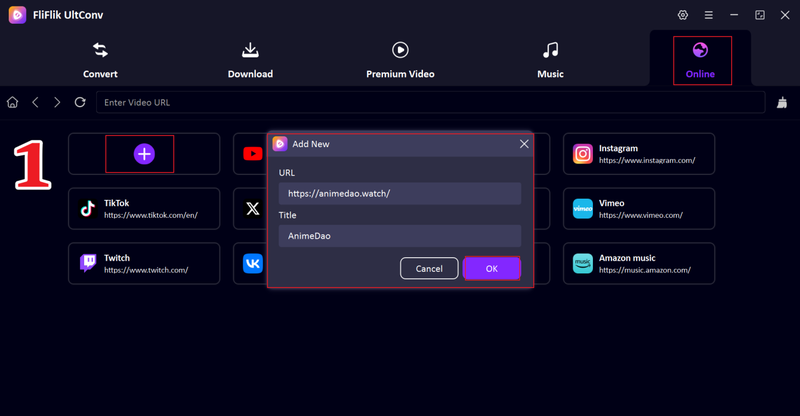Maximize the FliFlik UltConv window
Image resolution: width=800 pixels, height=416 pixels.
760,15
